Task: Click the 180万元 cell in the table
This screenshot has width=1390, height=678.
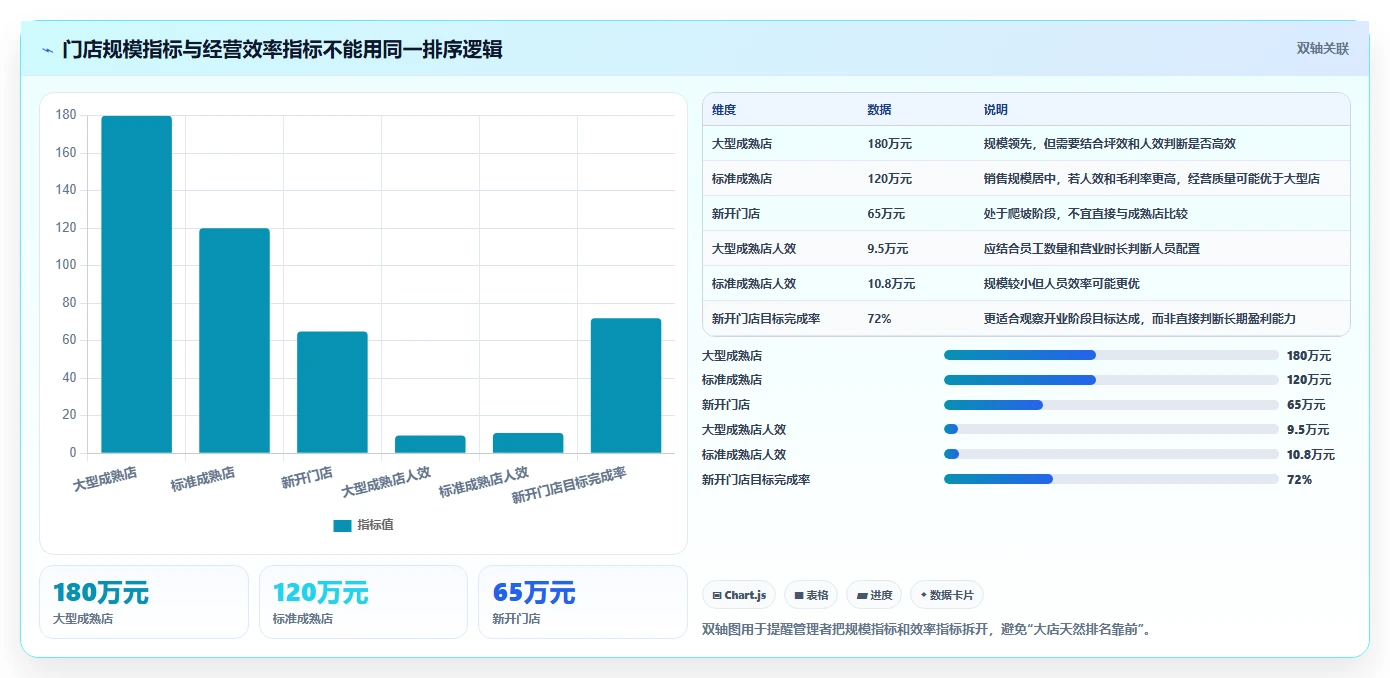Action: tap(890, 144)
